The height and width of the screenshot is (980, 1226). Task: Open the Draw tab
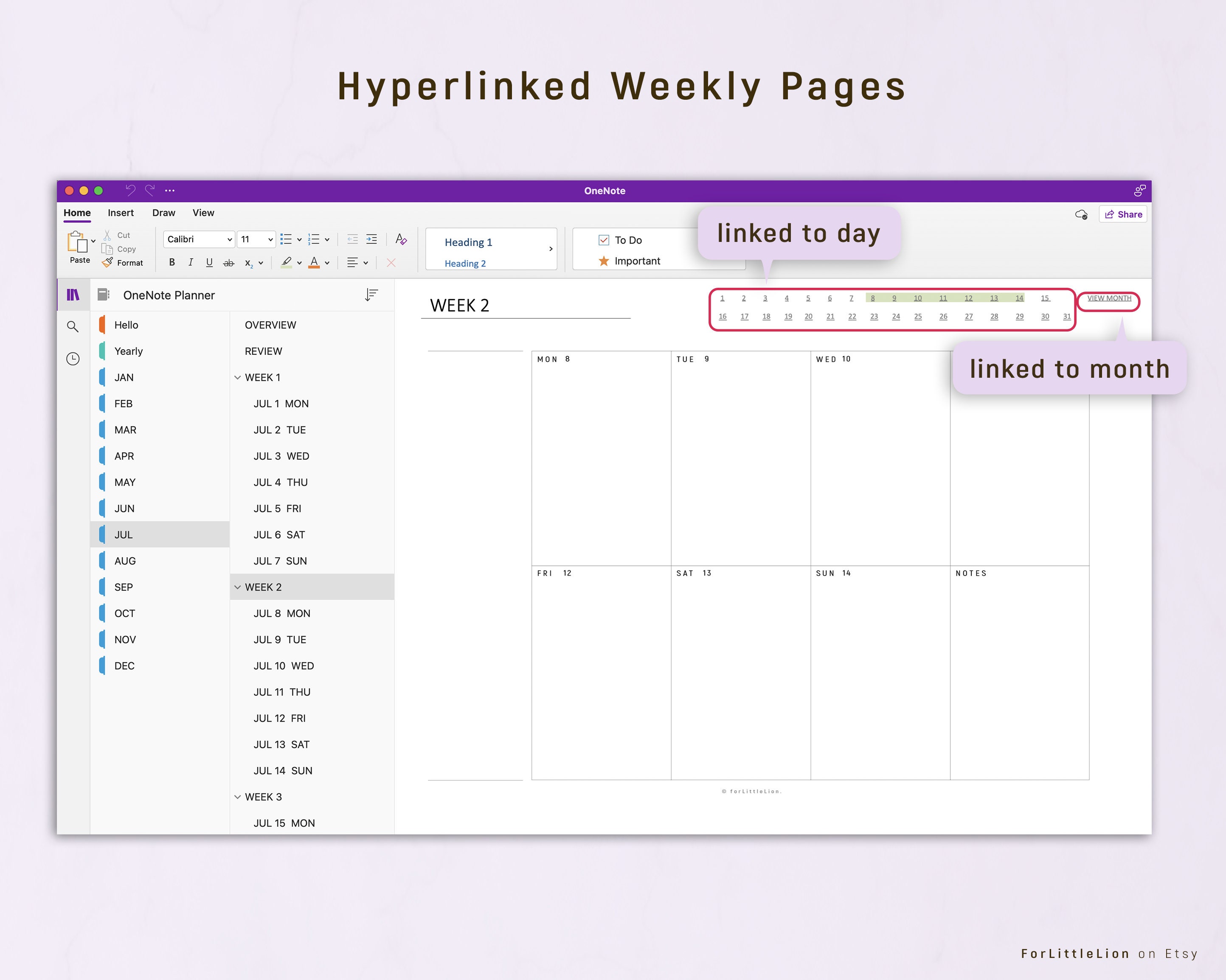click(x=163, y=213)
